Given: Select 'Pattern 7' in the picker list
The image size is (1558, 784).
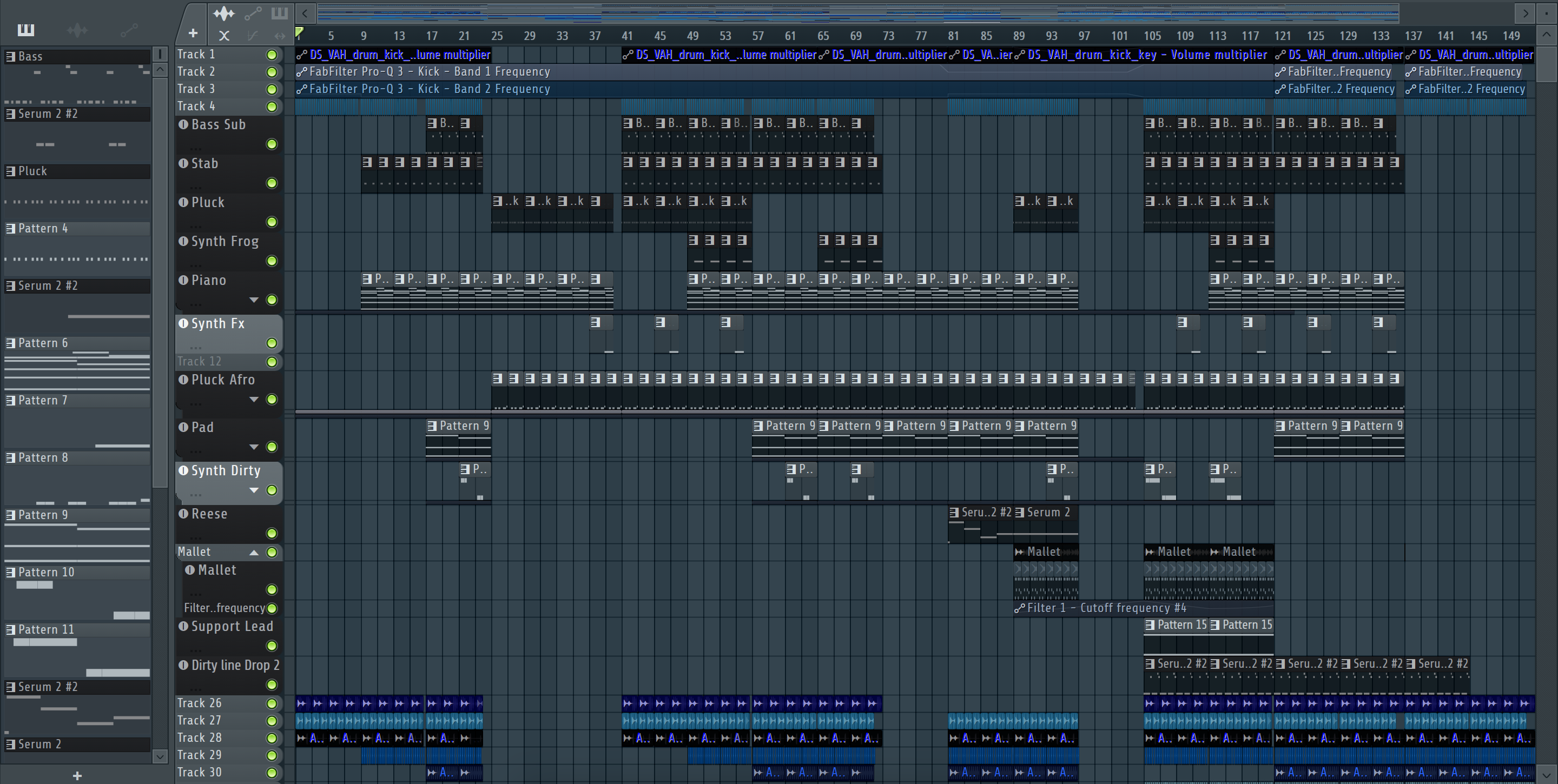Looking at the screenshot, I should pos(77,400).
